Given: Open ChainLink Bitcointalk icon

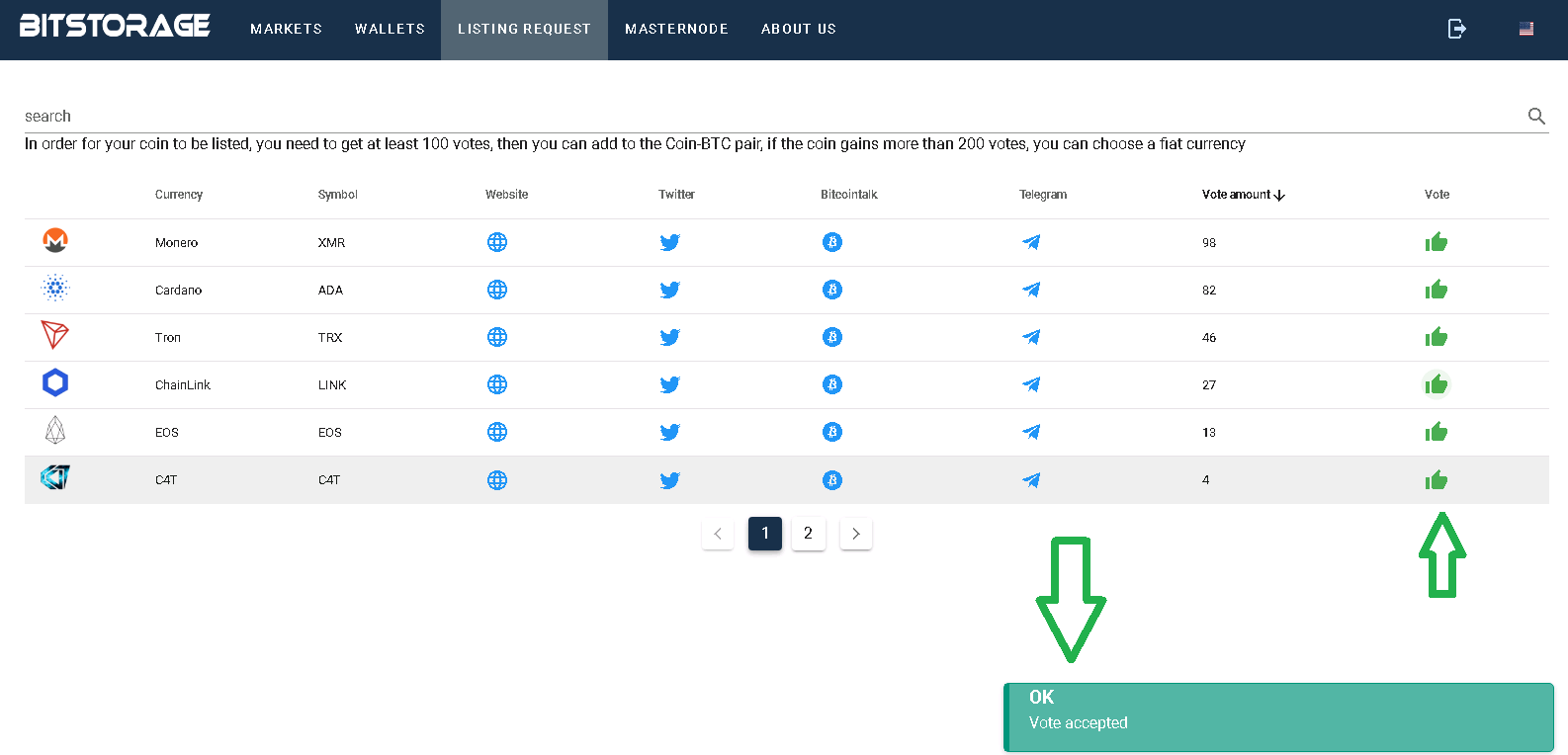Looking at the screenshot, I should point(832,384).
